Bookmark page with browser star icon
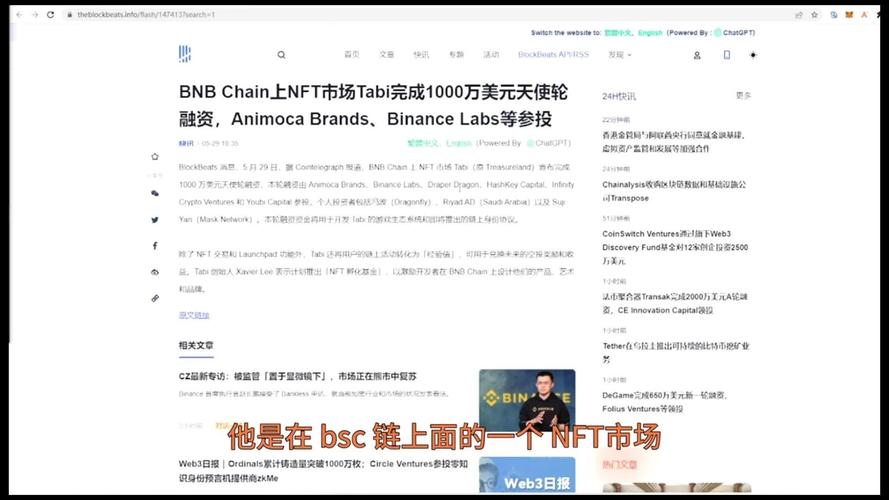The height and width of the screenshot is (500, 889). (815, 15)
